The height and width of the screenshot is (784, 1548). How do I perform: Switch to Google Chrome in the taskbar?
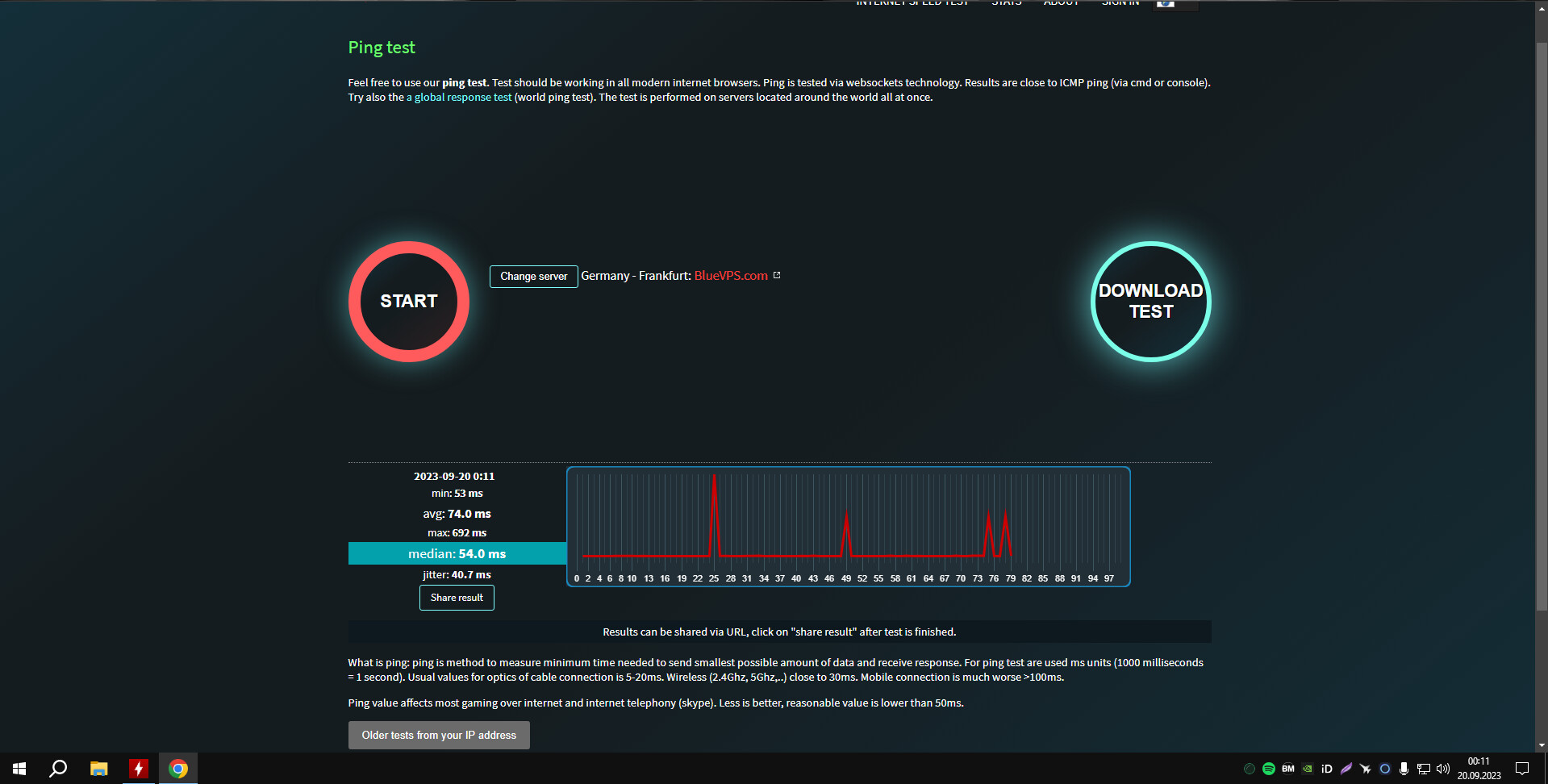pos(178,769)
